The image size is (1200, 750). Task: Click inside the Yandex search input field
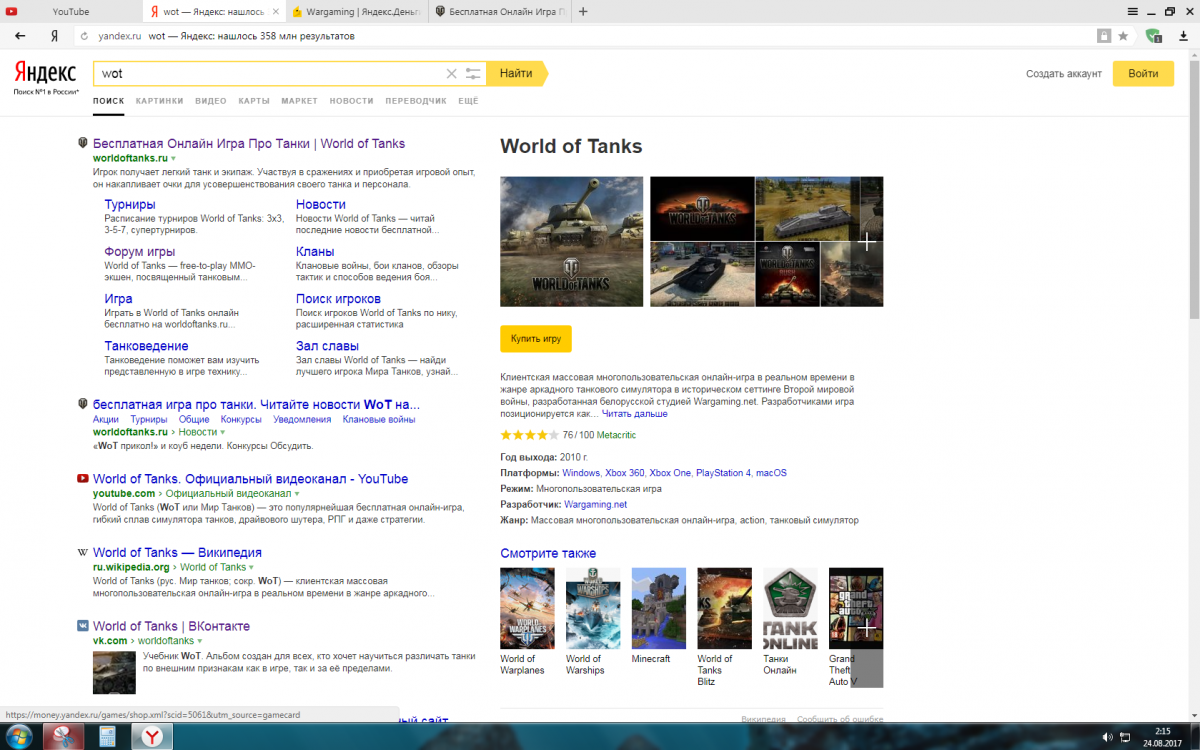coord(270,74)
